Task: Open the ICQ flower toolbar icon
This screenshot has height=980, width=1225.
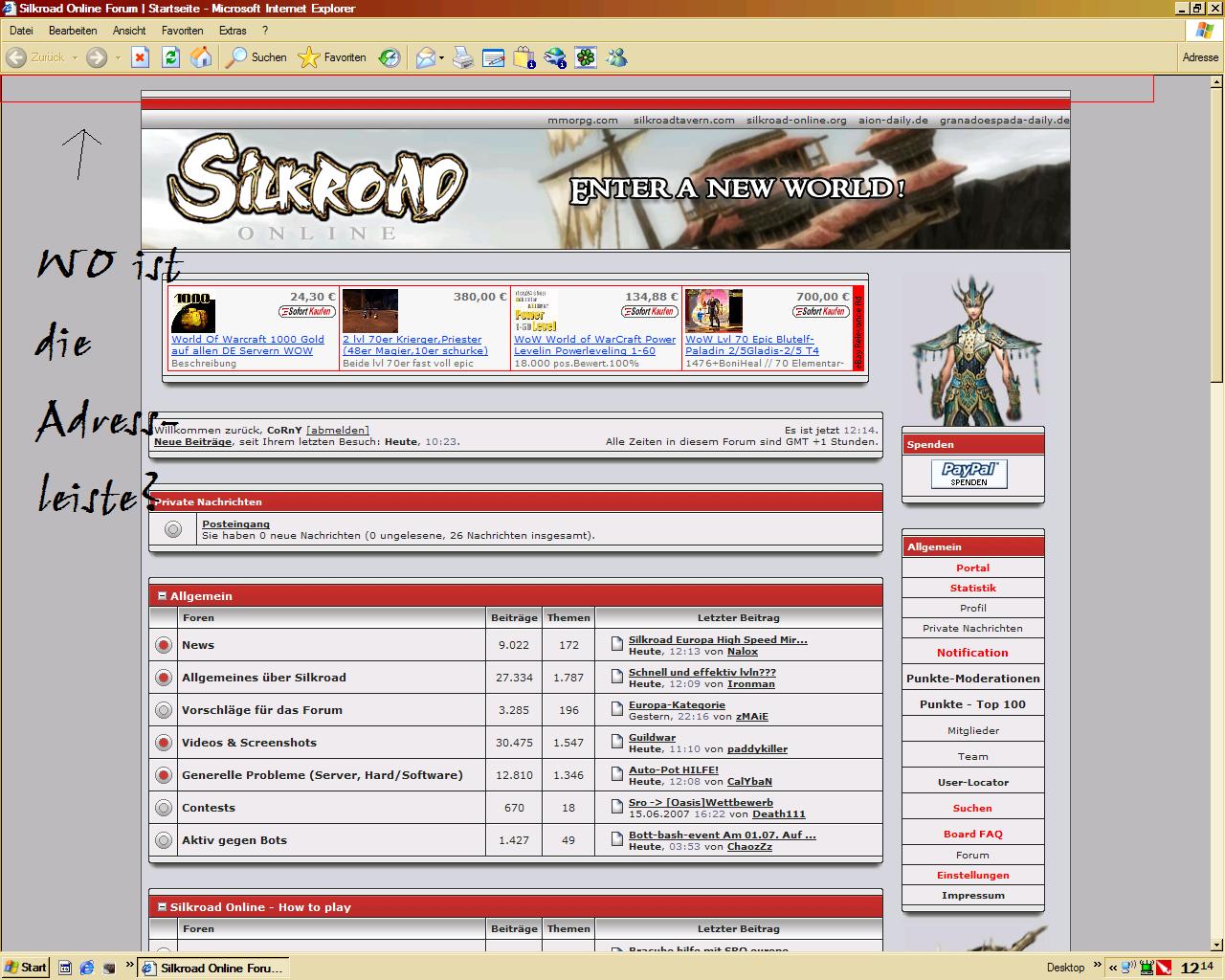Action: pos(586,57)
